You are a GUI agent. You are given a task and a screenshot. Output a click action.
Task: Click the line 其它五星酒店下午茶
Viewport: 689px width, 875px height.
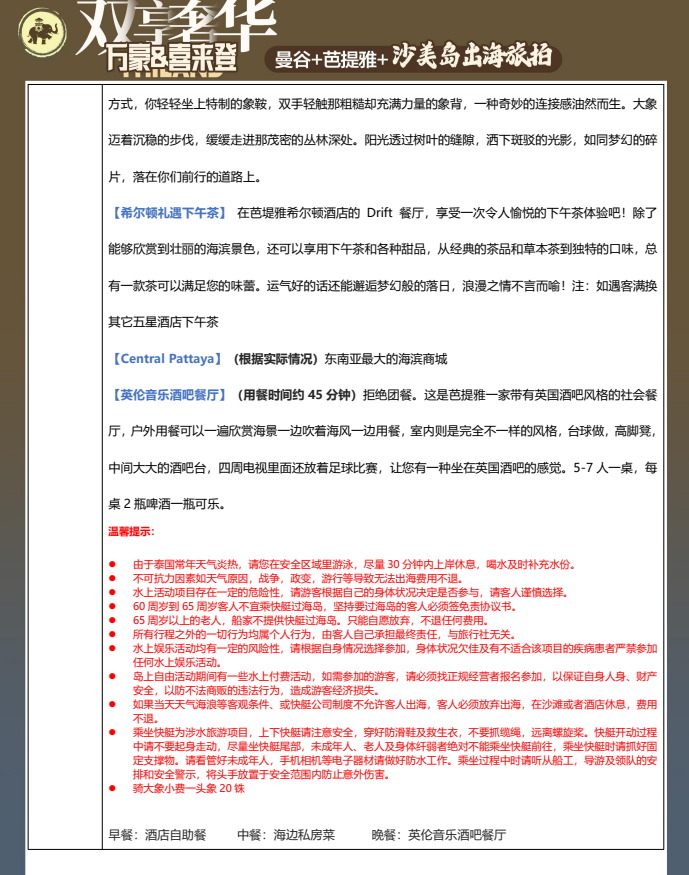(x=163, y=322)
